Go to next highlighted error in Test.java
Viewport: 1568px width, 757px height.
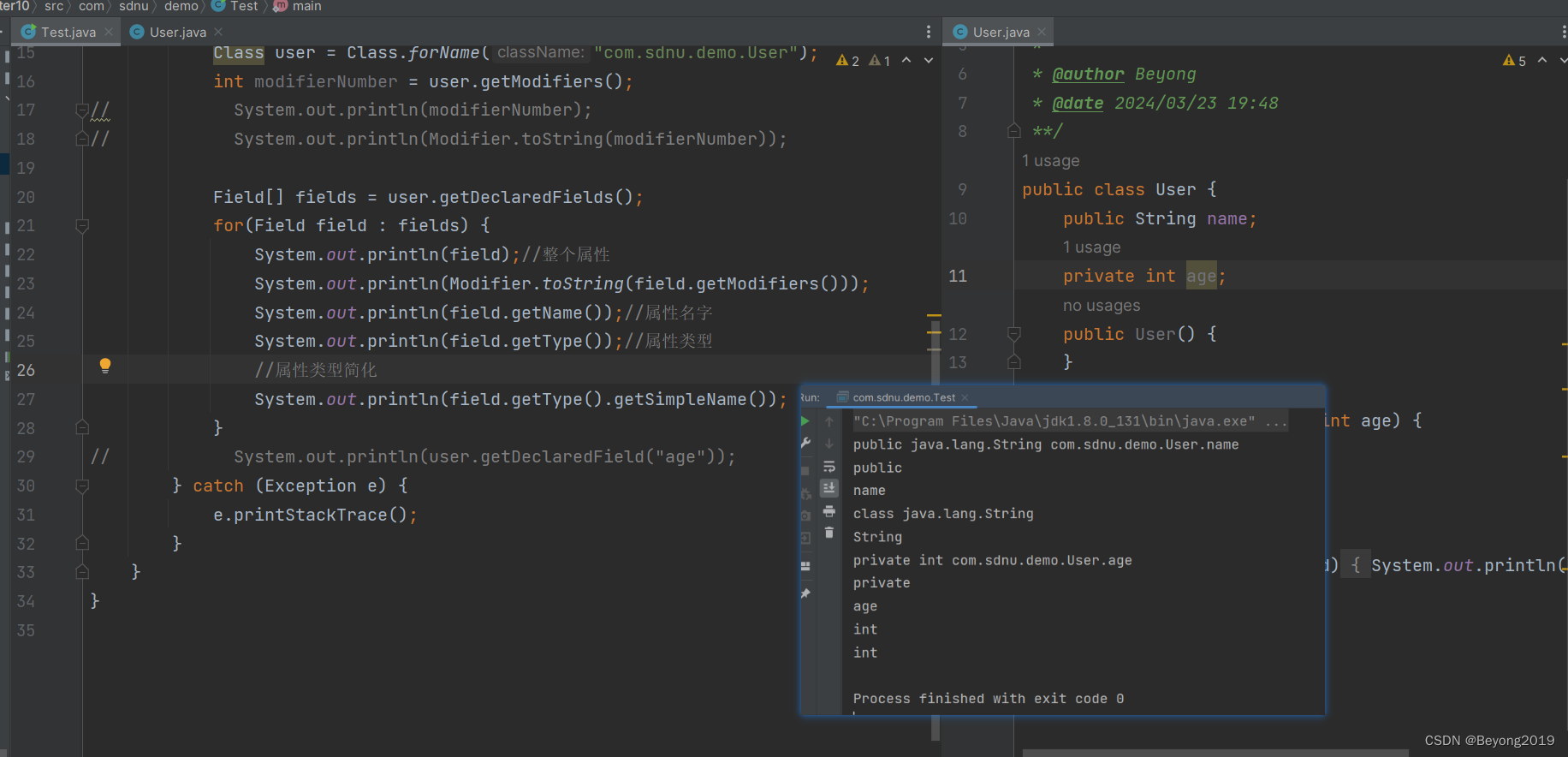(x=929, y=60)
